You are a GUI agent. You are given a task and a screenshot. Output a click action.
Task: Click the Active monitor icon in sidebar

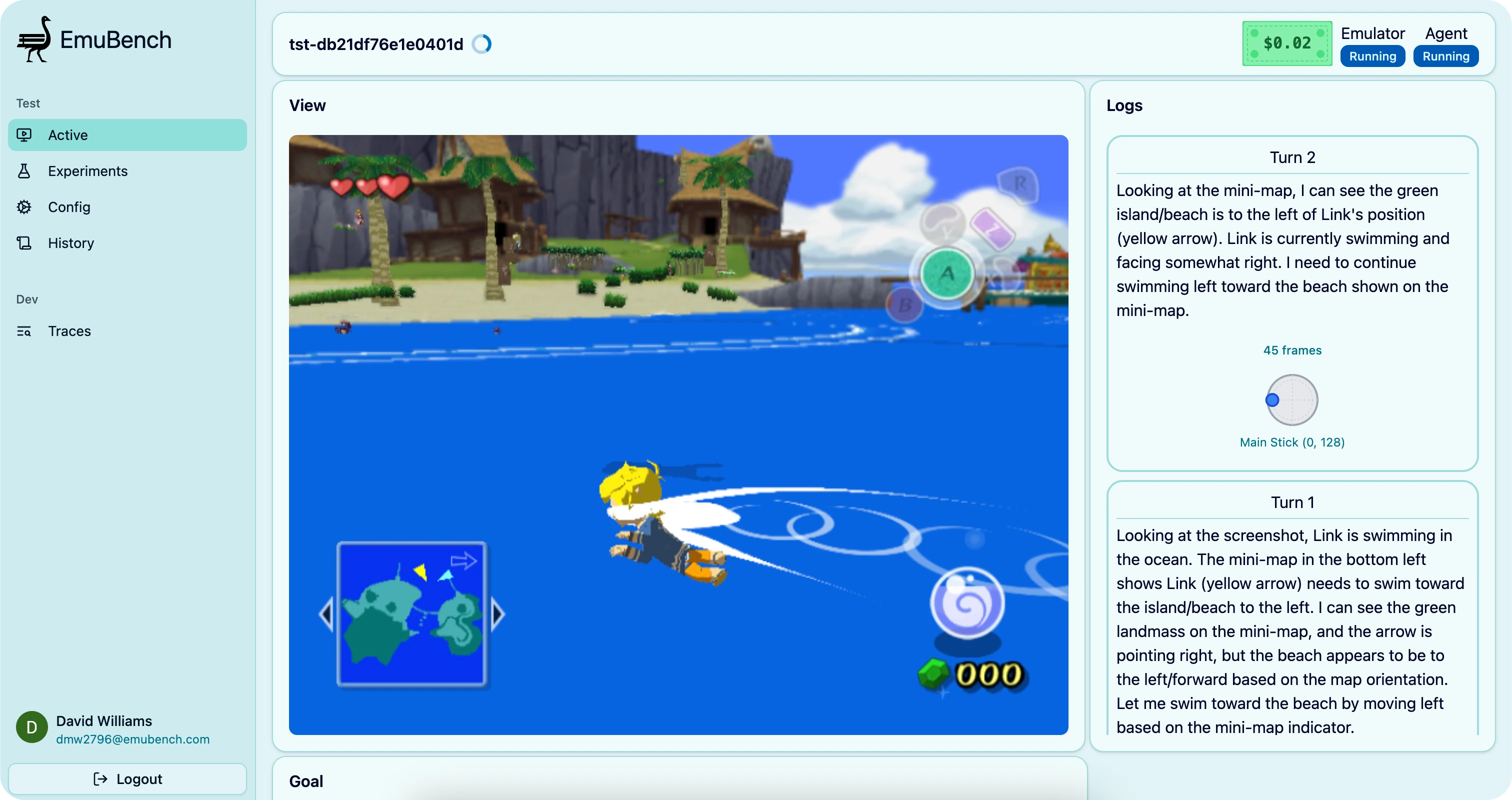coord(24,135)
